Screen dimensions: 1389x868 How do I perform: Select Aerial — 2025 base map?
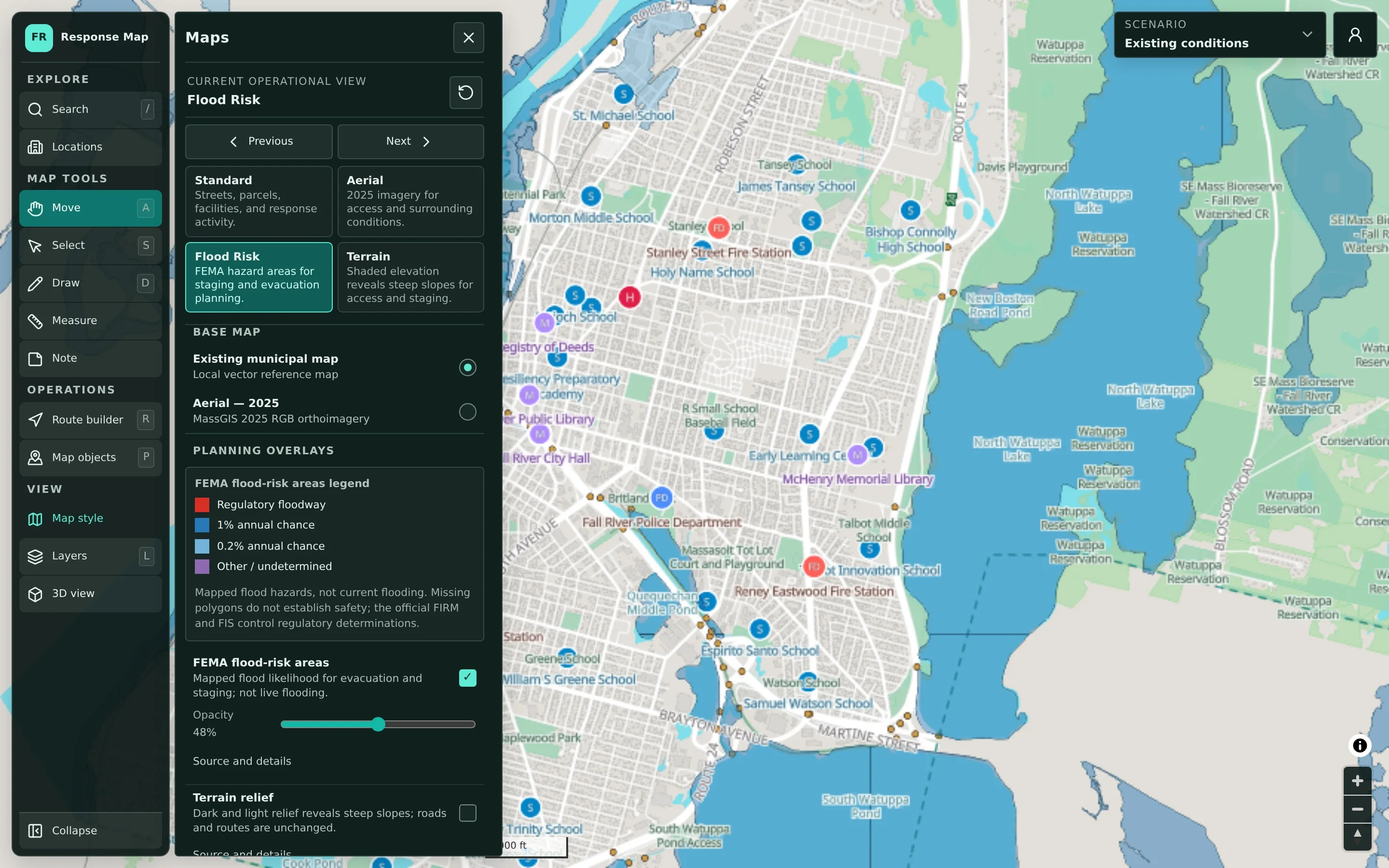point(335,411)
